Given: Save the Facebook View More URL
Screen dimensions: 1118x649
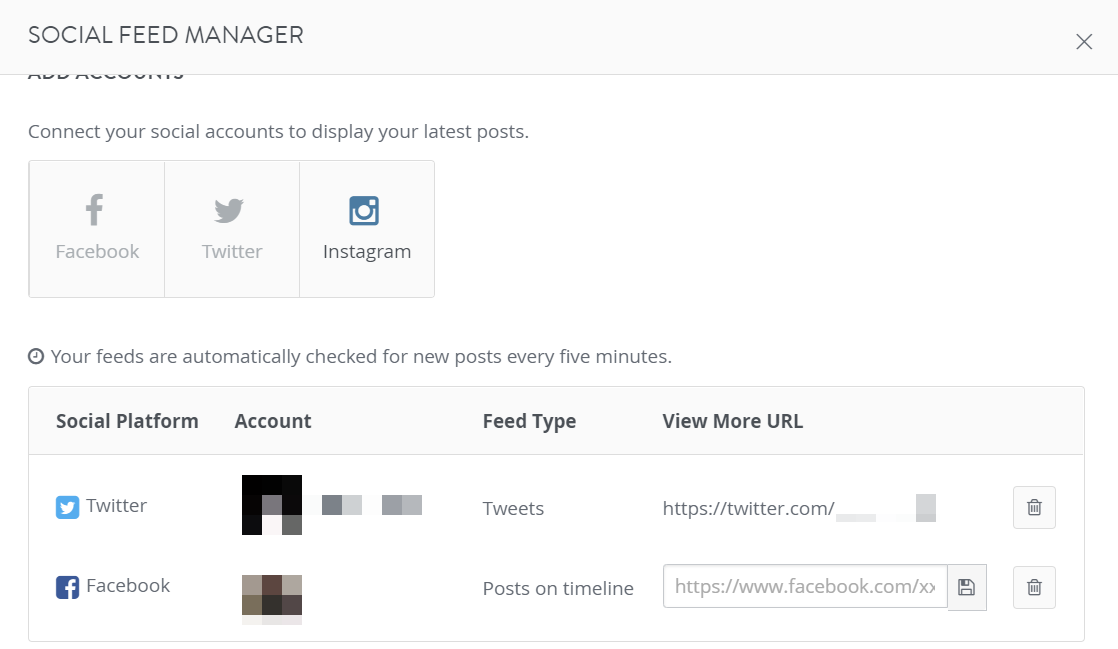Looking at the screenshot, I should pos(967,587).
